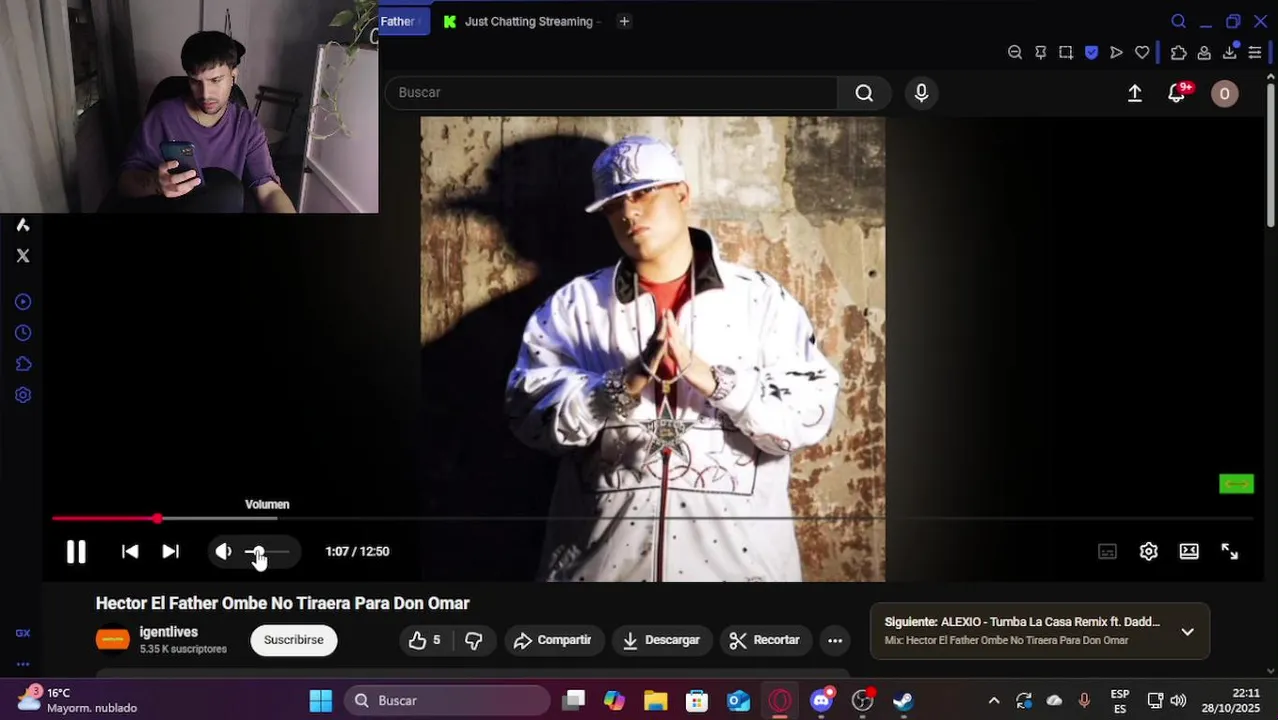Open the ESP ES language switcher
Screen dimensions: 1278x720
[1120, 701]
